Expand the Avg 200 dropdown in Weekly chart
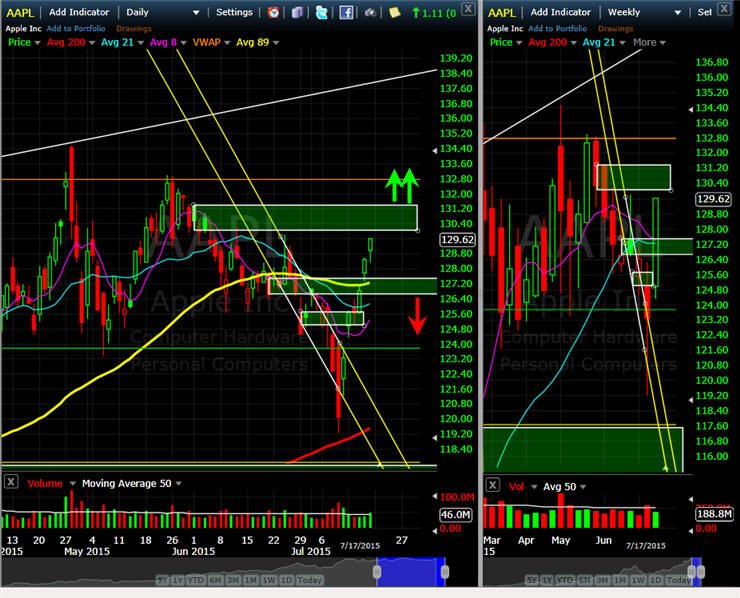The image size is (740, 598). (573, 43)
